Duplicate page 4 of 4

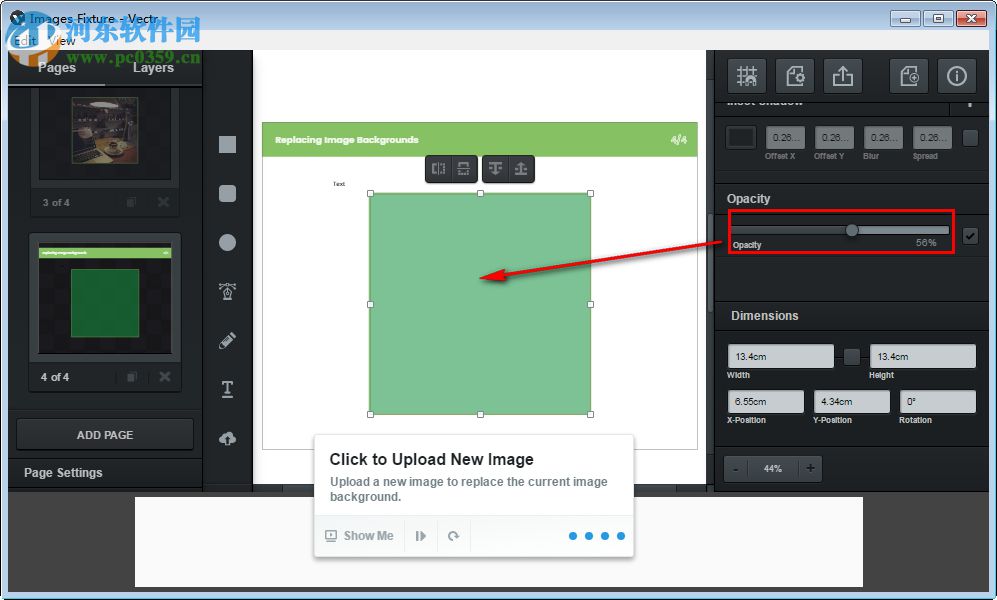pos(132,377)
